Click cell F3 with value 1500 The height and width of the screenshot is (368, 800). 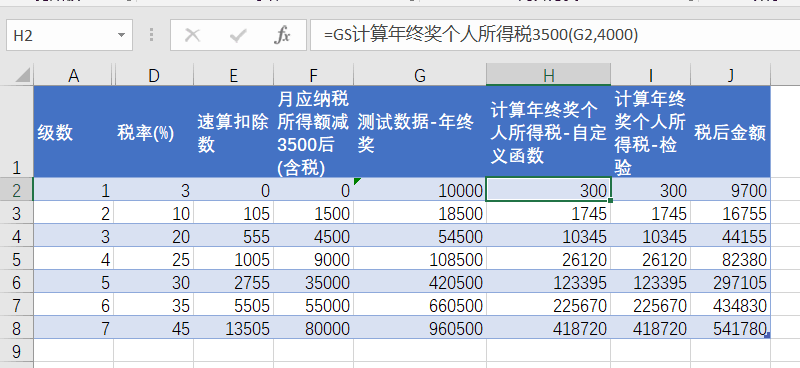tap(313, 213)
